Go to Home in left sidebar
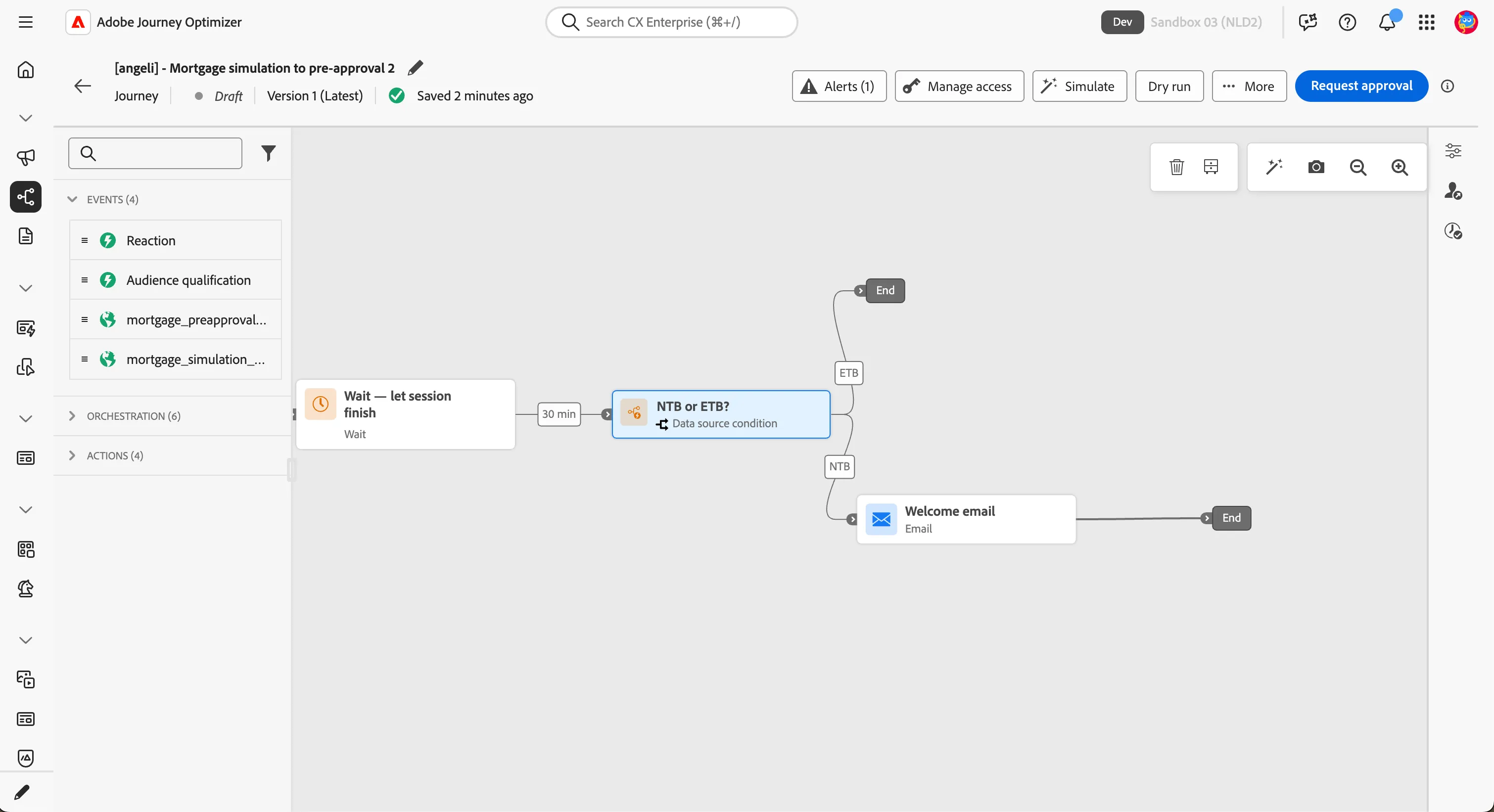 pos(26,70)
